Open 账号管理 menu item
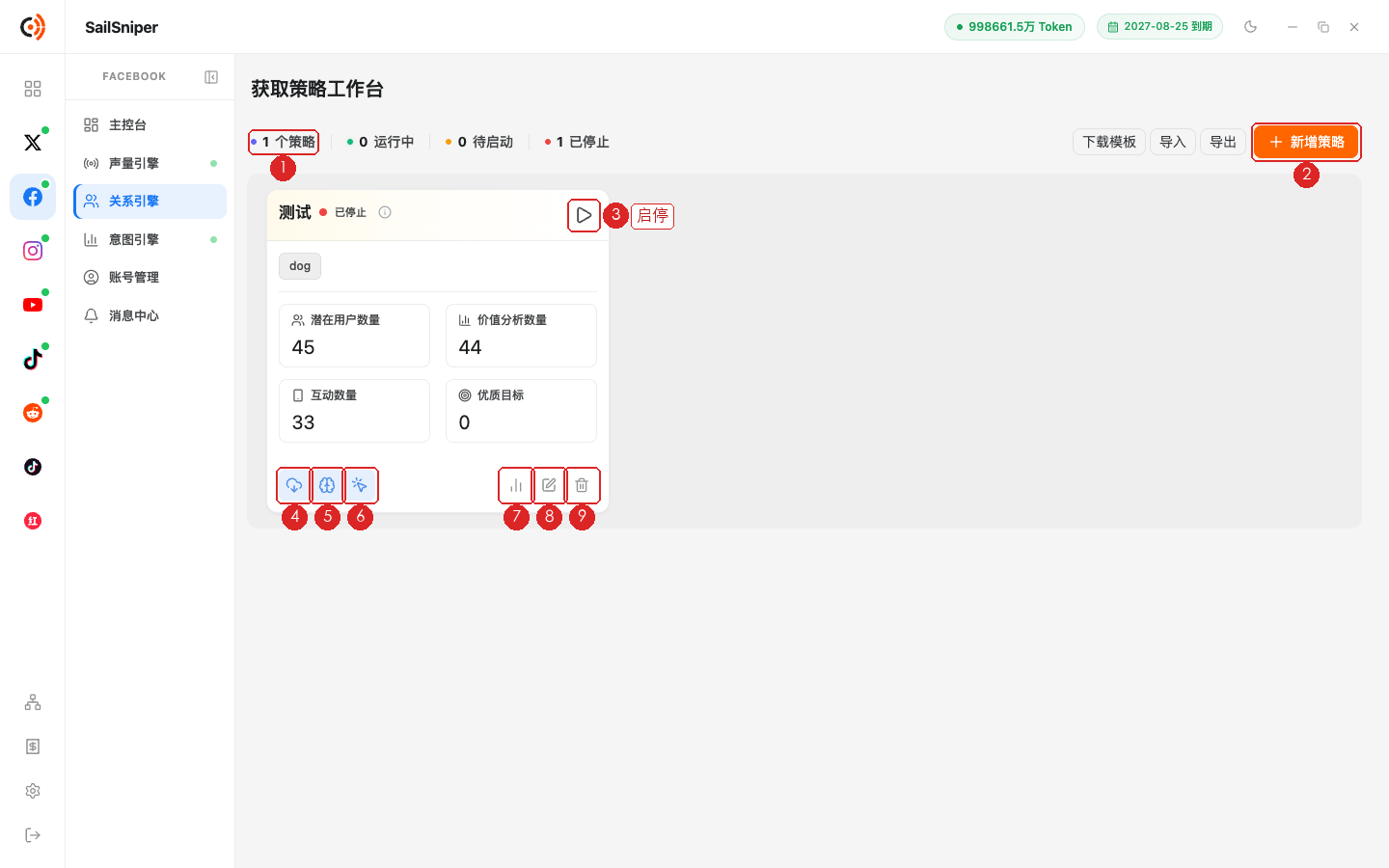The image size is (1389, 868). pos(150,278)
